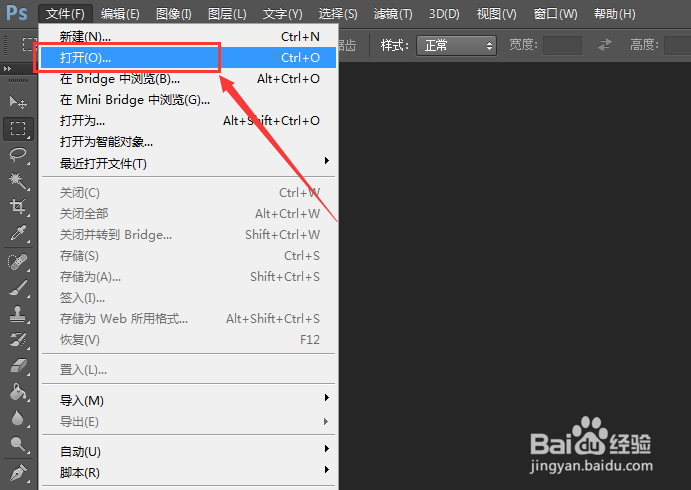
Task: Select the Brush tool
Action: tap(18, 288)
